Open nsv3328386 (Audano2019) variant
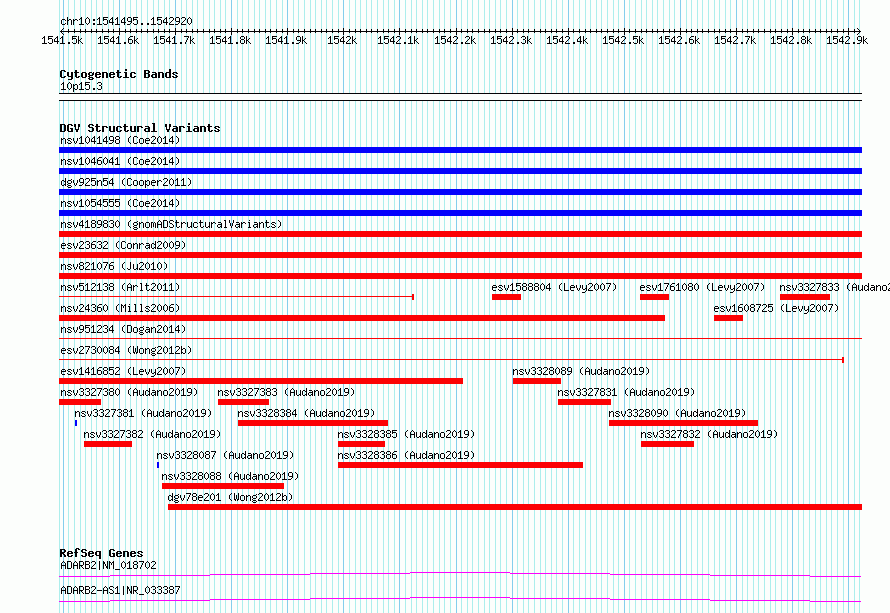Image resolution: width=890 pixels, height=613 pixels. click(406, 455)
